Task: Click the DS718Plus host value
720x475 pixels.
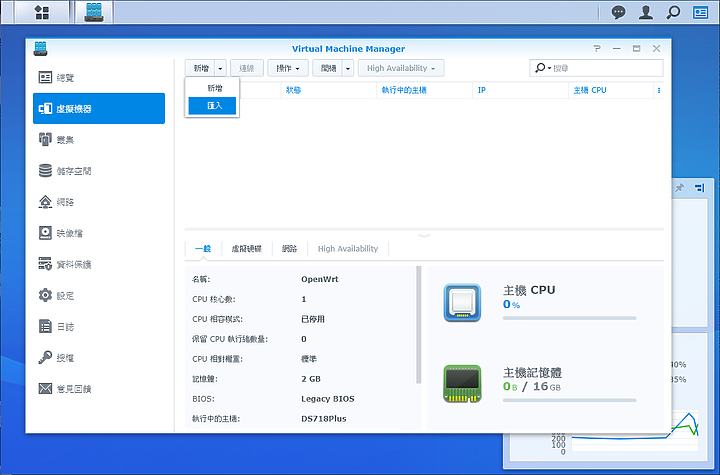Action: pos(324,419)
